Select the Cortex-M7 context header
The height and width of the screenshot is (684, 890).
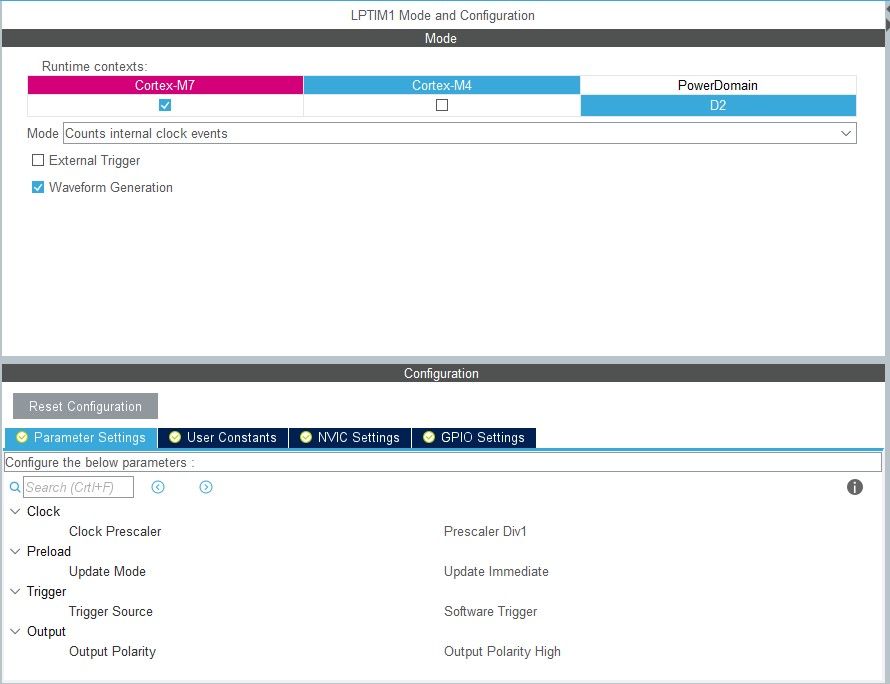(165, 85)
